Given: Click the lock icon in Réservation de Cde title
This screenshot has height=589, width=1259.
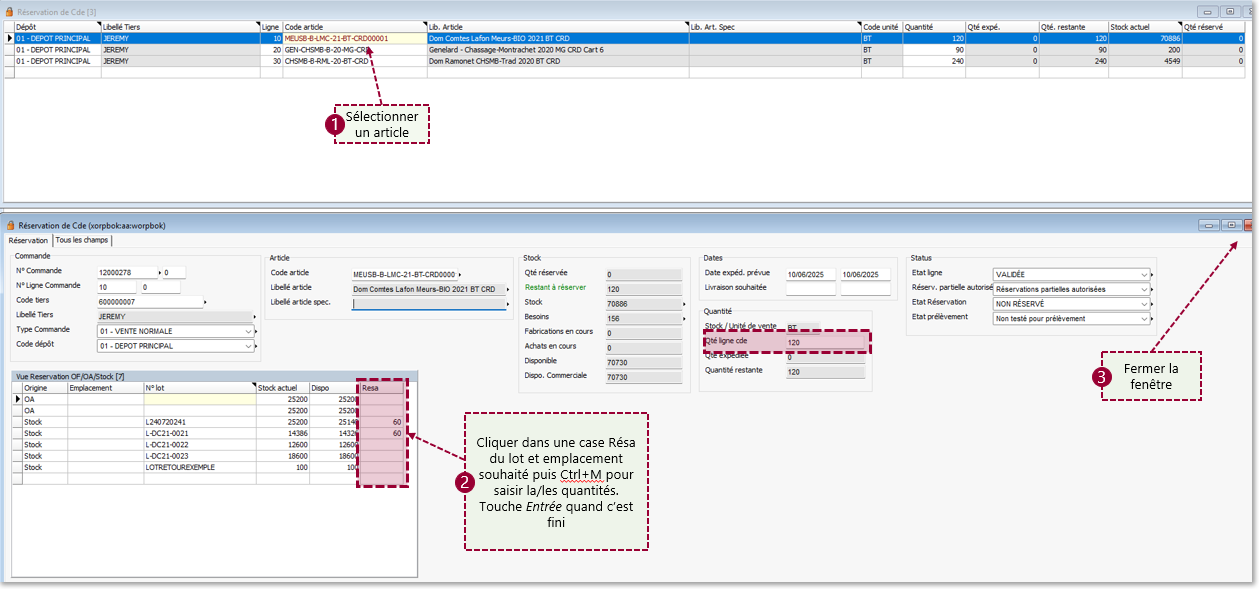Looking at the screenshot, I should click(11, 226).
